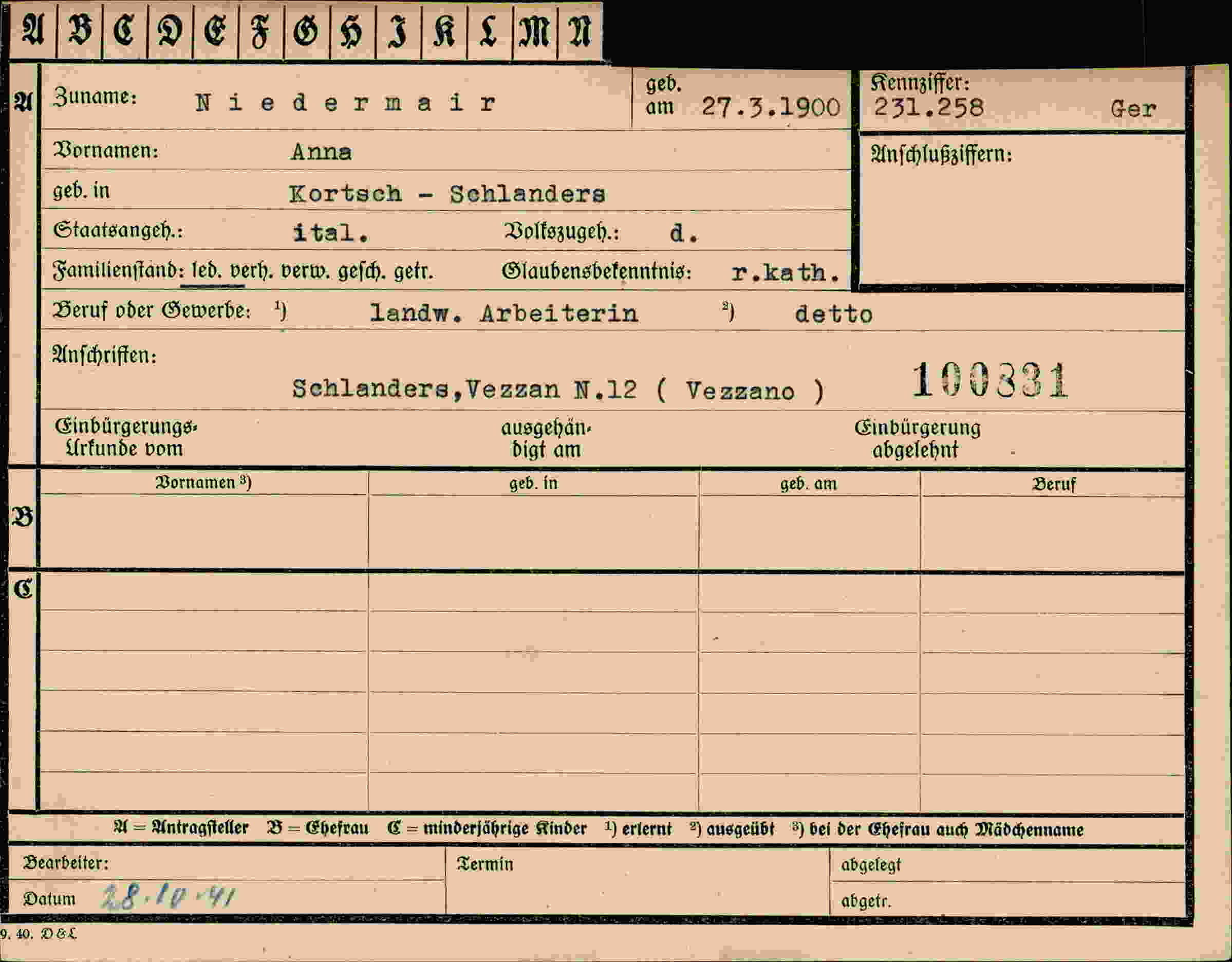The height and width of the screenshot is (962, 1232).
Task: Select the citizenship value 'ital.'
Action: coord(330,232)
